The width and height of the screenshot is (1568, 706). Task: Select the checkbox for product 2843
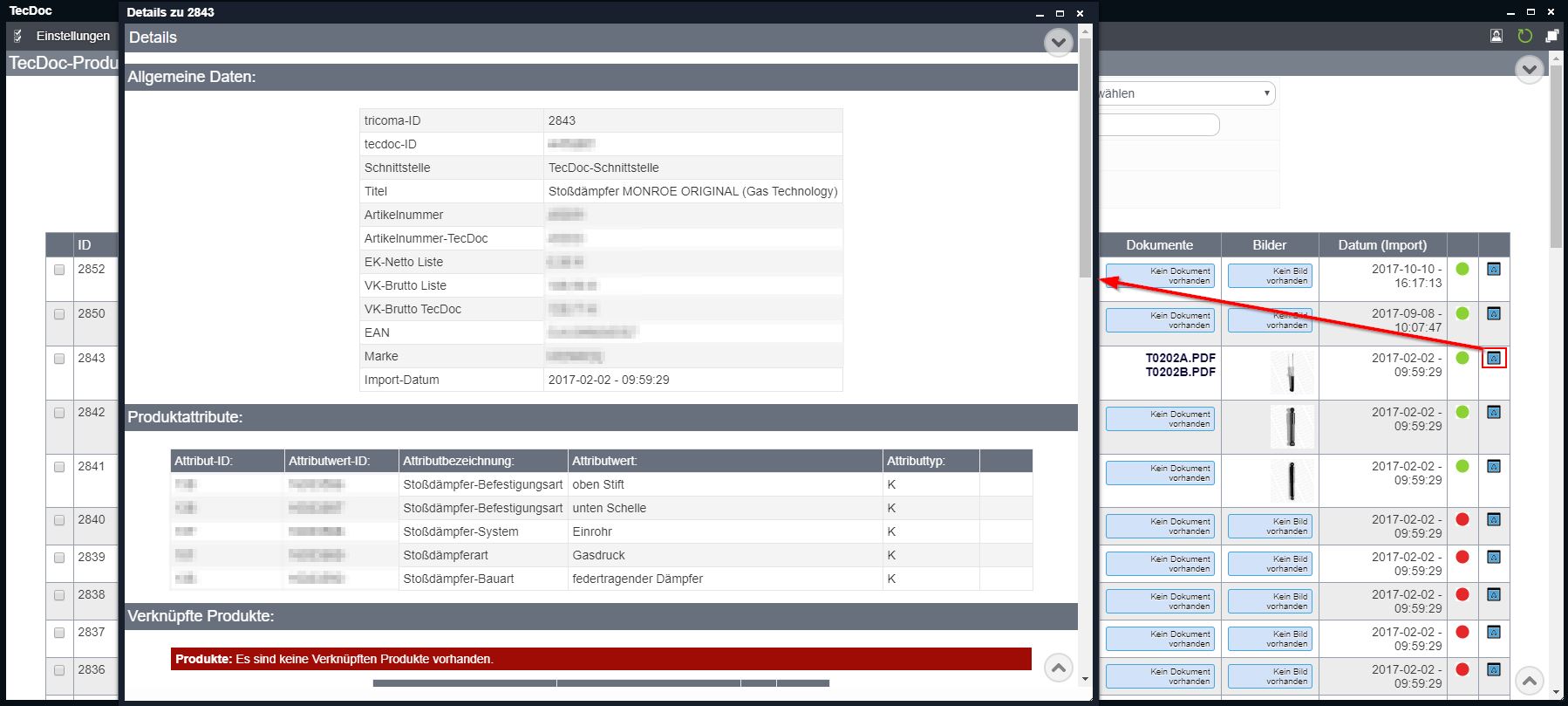(59, 359)
